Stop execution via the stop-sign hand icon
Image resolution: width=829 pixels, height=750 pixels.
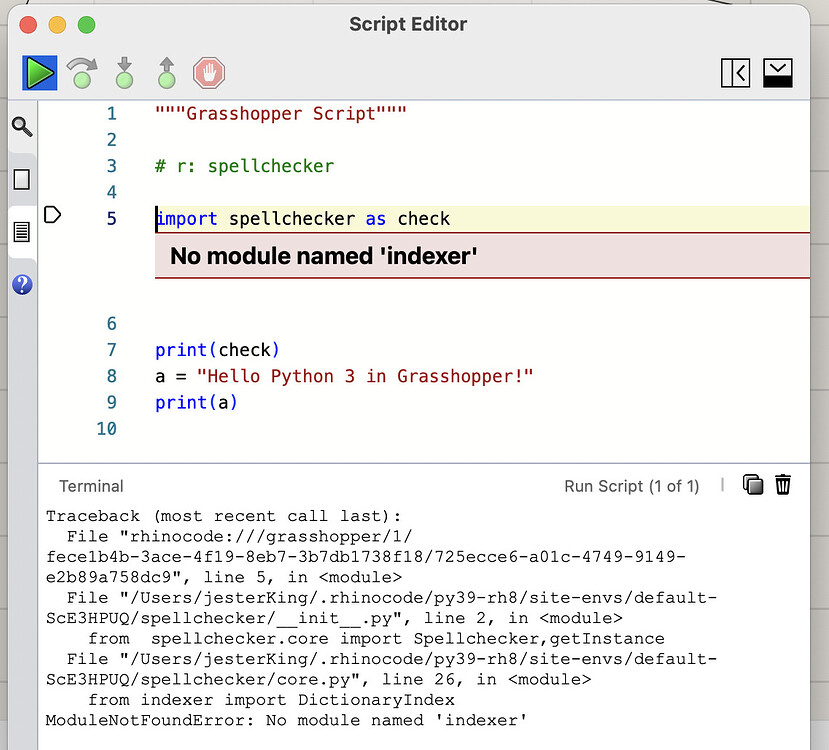click(209, 72)
